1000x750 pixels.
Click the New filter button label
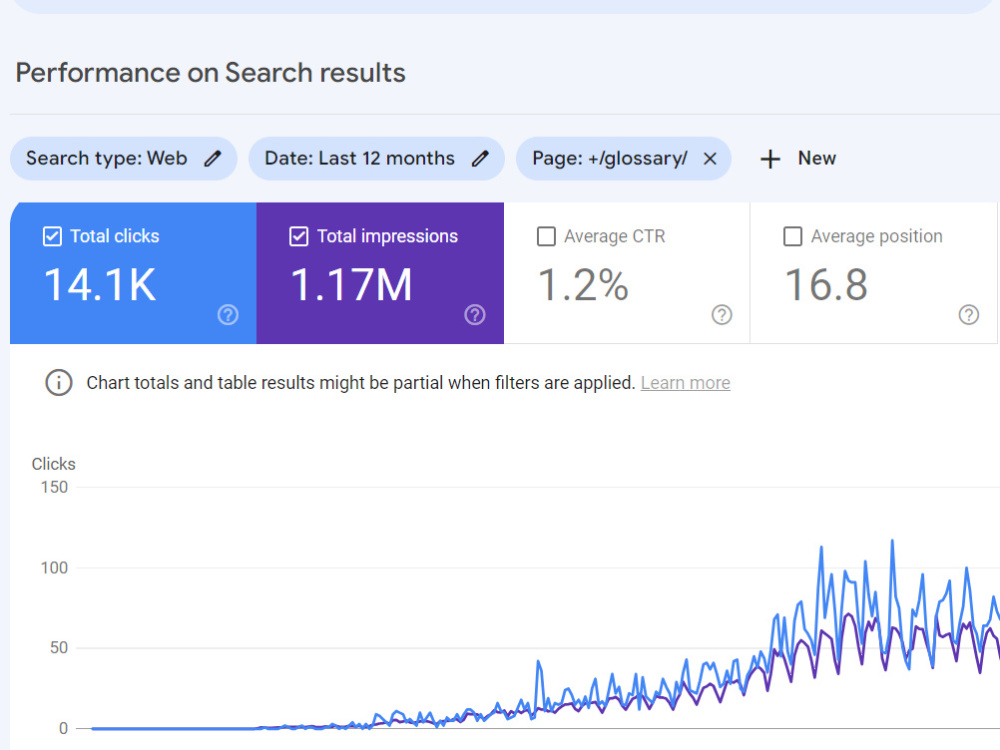[816, 158]
